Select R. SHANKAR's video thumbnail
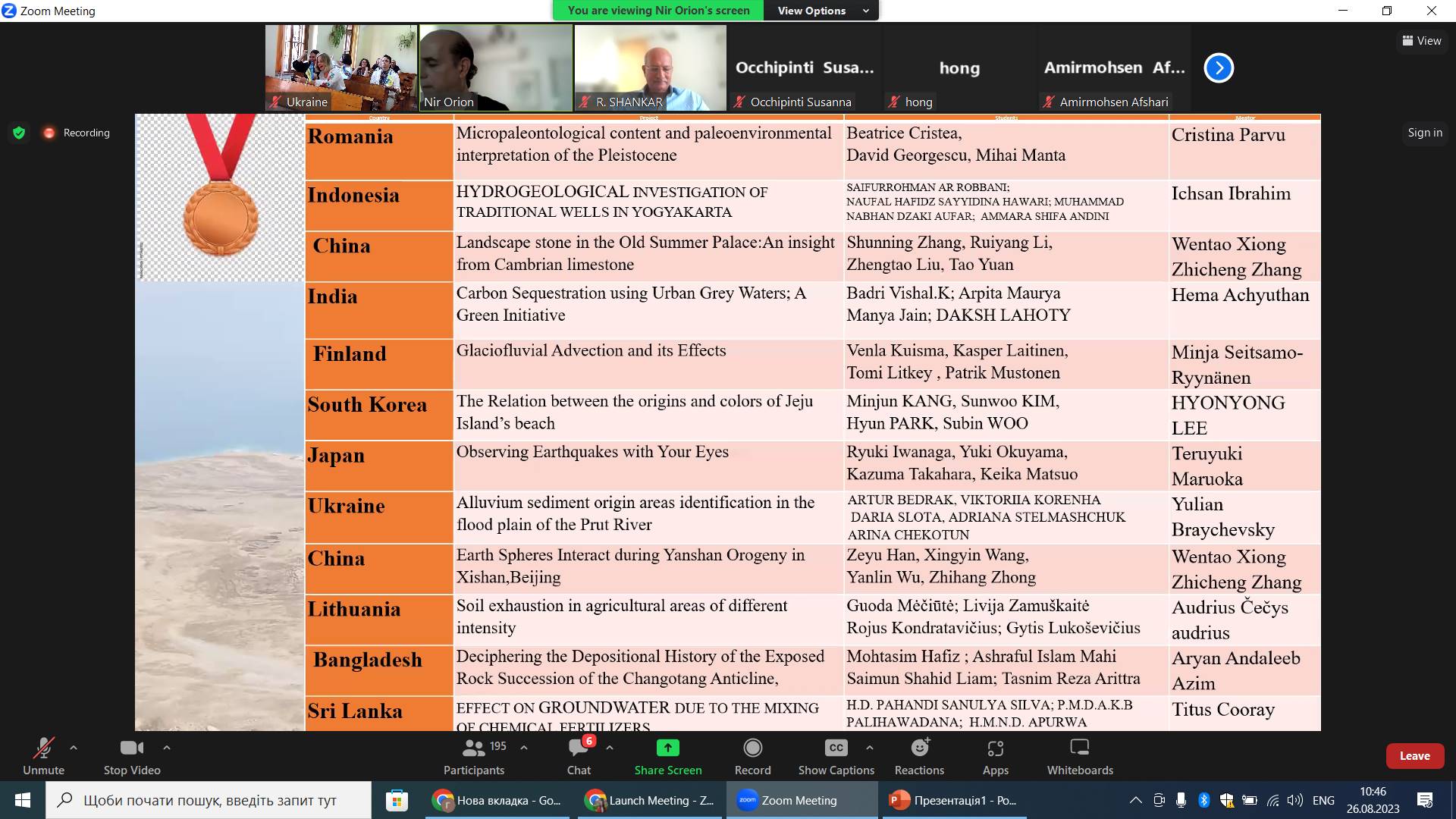1456x819 pixels. [651, 68]
